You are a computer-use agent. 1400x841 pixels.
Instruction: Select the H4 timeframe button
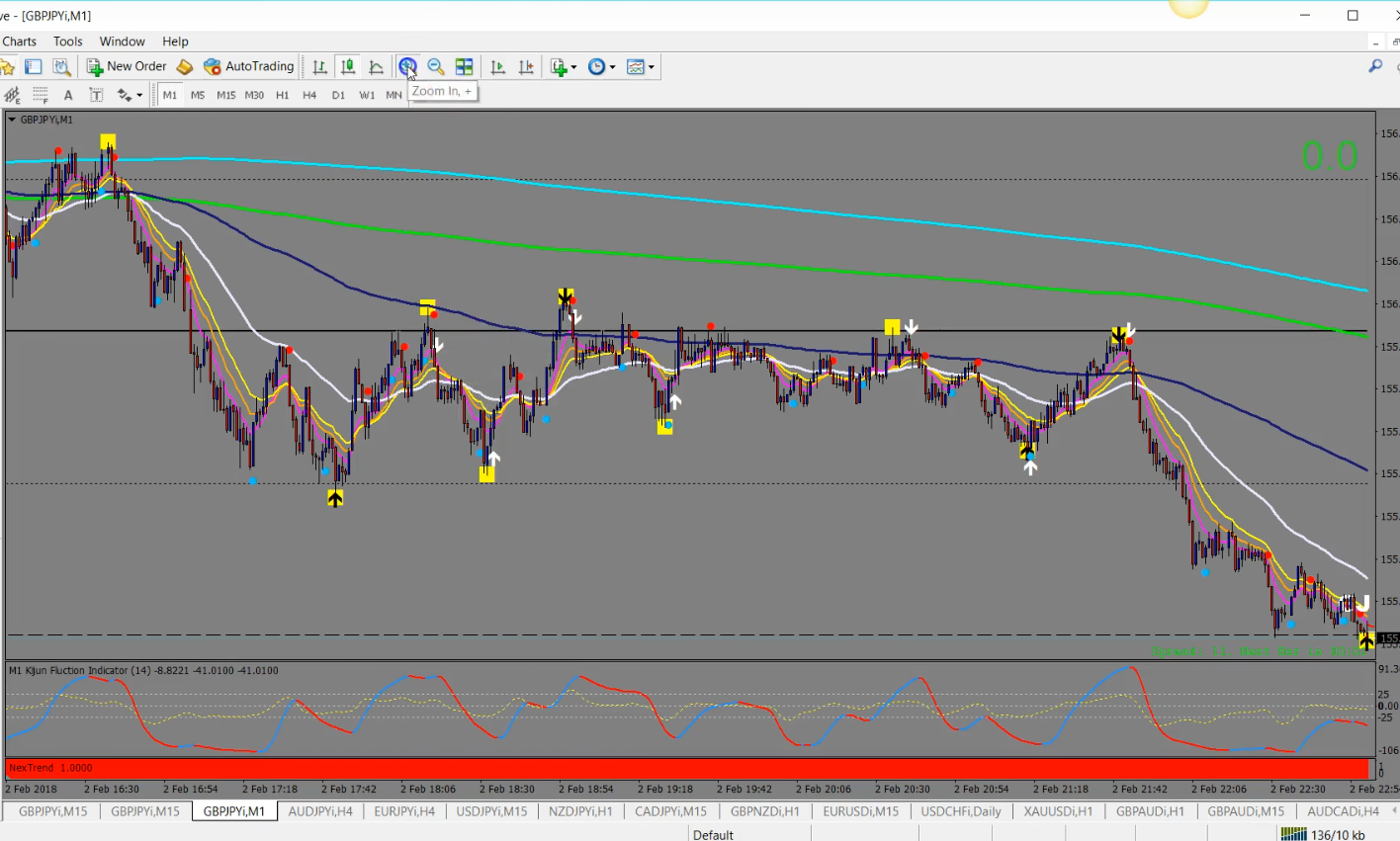point(309,95)
